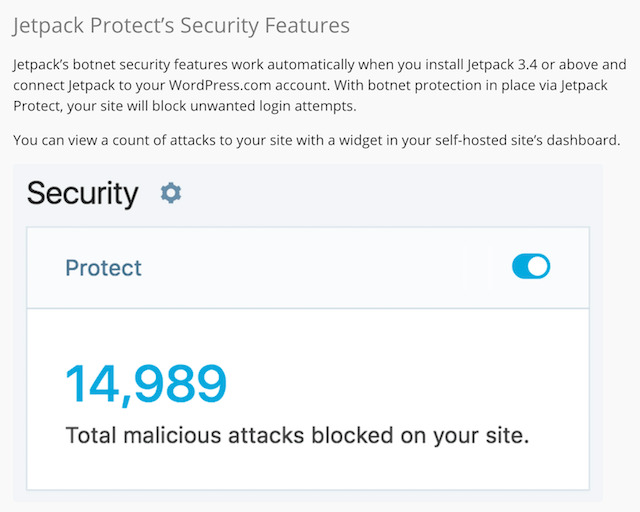Open the Protect feature link

(x=103, y=268)
